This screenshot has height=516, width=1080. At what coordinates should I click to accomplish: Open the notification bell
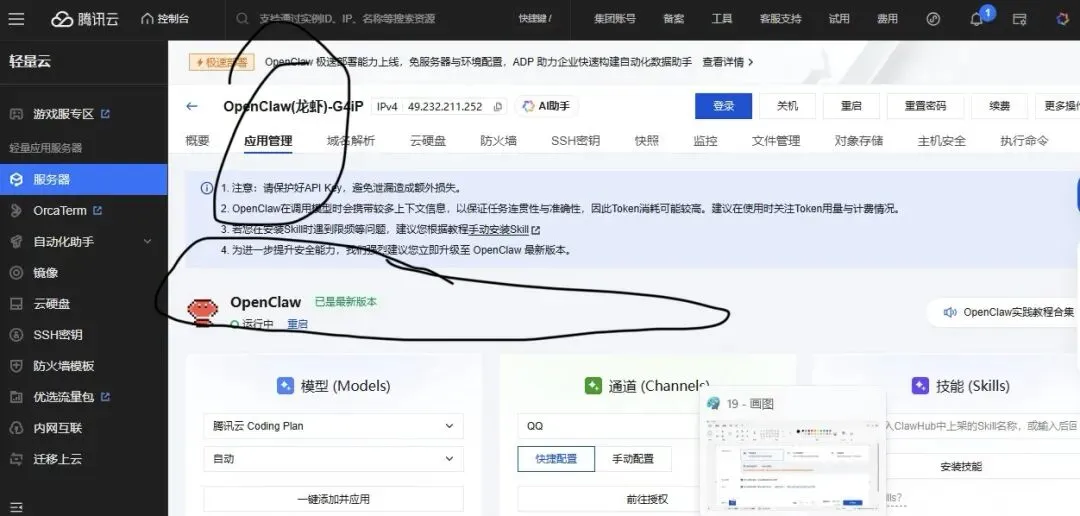pos(976,19)
